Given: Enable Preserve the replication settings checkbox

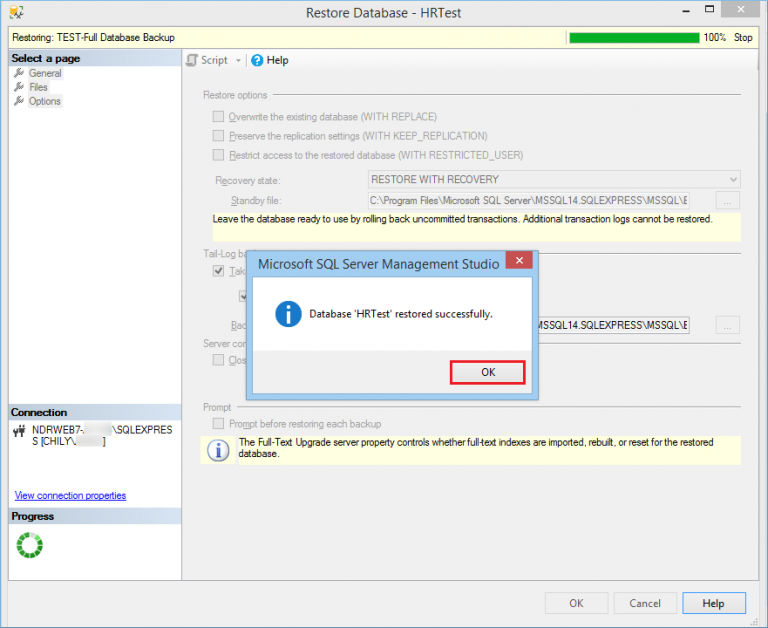Looking at the screenshot, I should 218,136.
